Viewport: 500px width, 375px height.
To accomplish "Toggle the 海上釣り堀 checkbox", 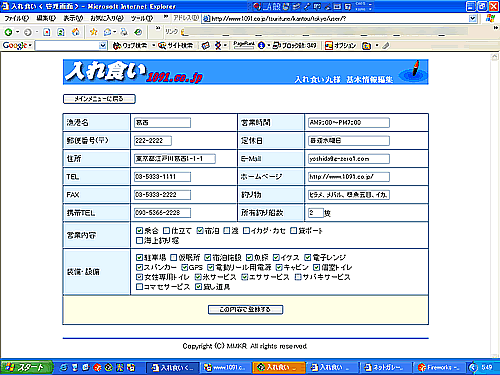I will 139,240.
